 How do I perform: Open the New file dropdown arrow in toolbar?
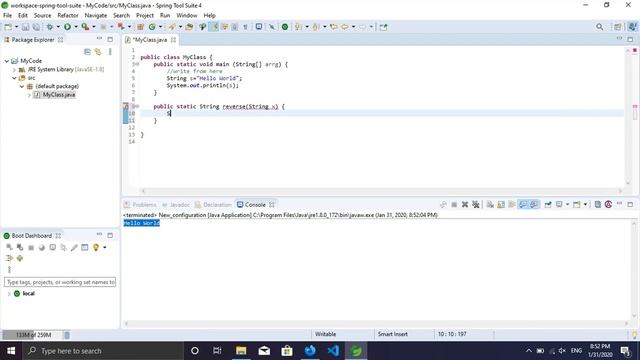[16, 27]
